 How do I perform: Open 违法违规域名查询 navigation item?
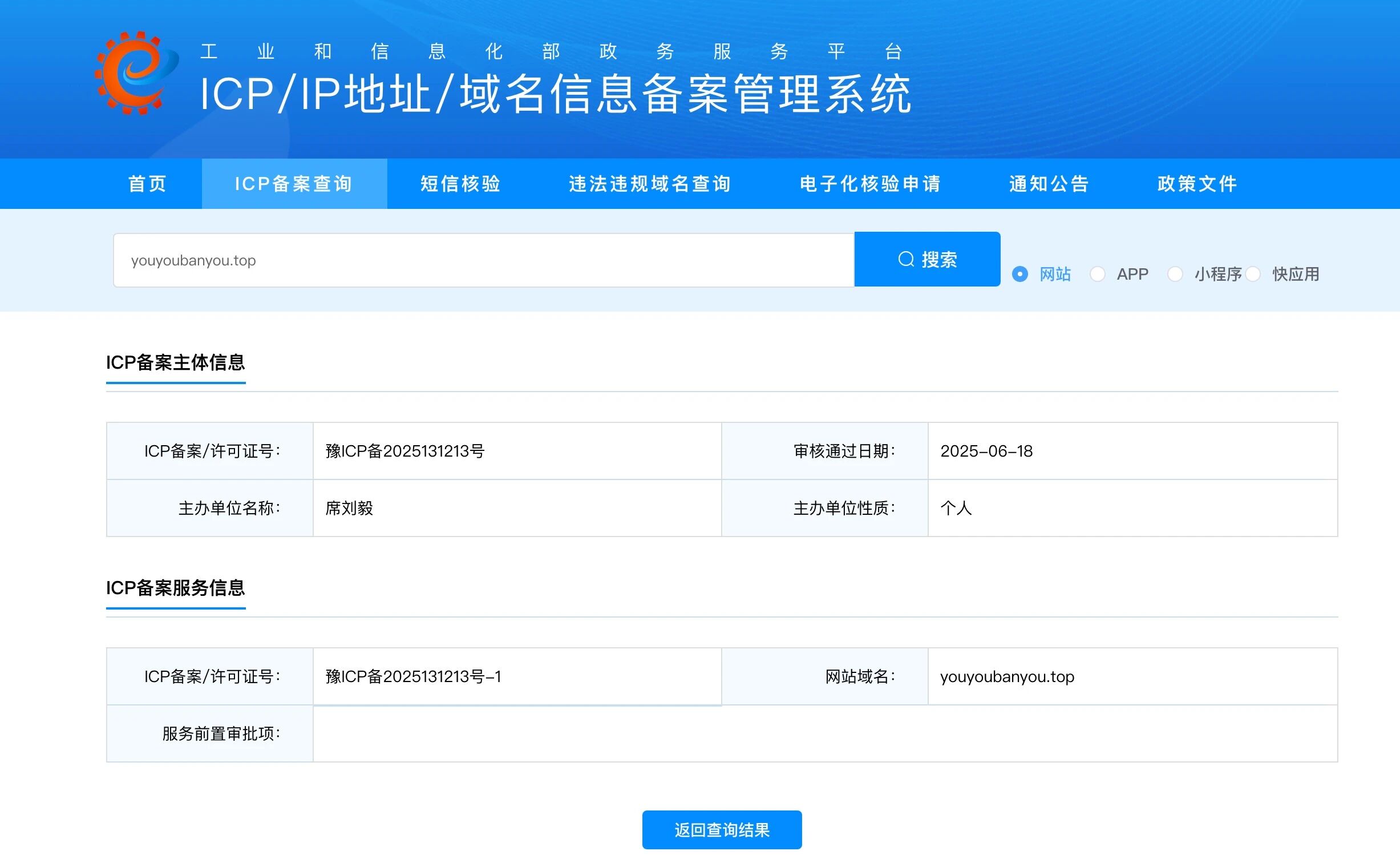[x=650, y=184]
